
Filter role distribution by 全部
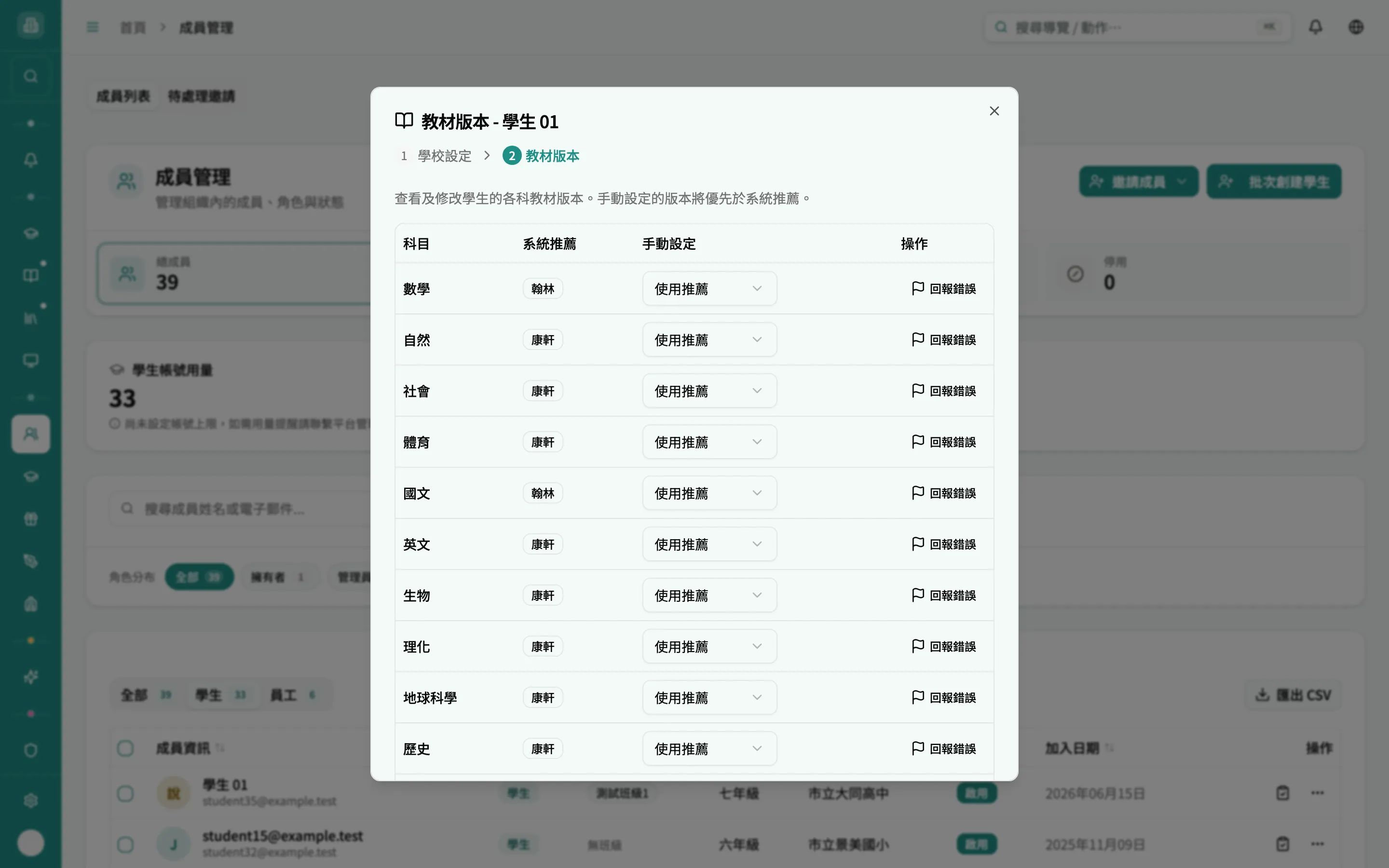(x=199, y=577)
